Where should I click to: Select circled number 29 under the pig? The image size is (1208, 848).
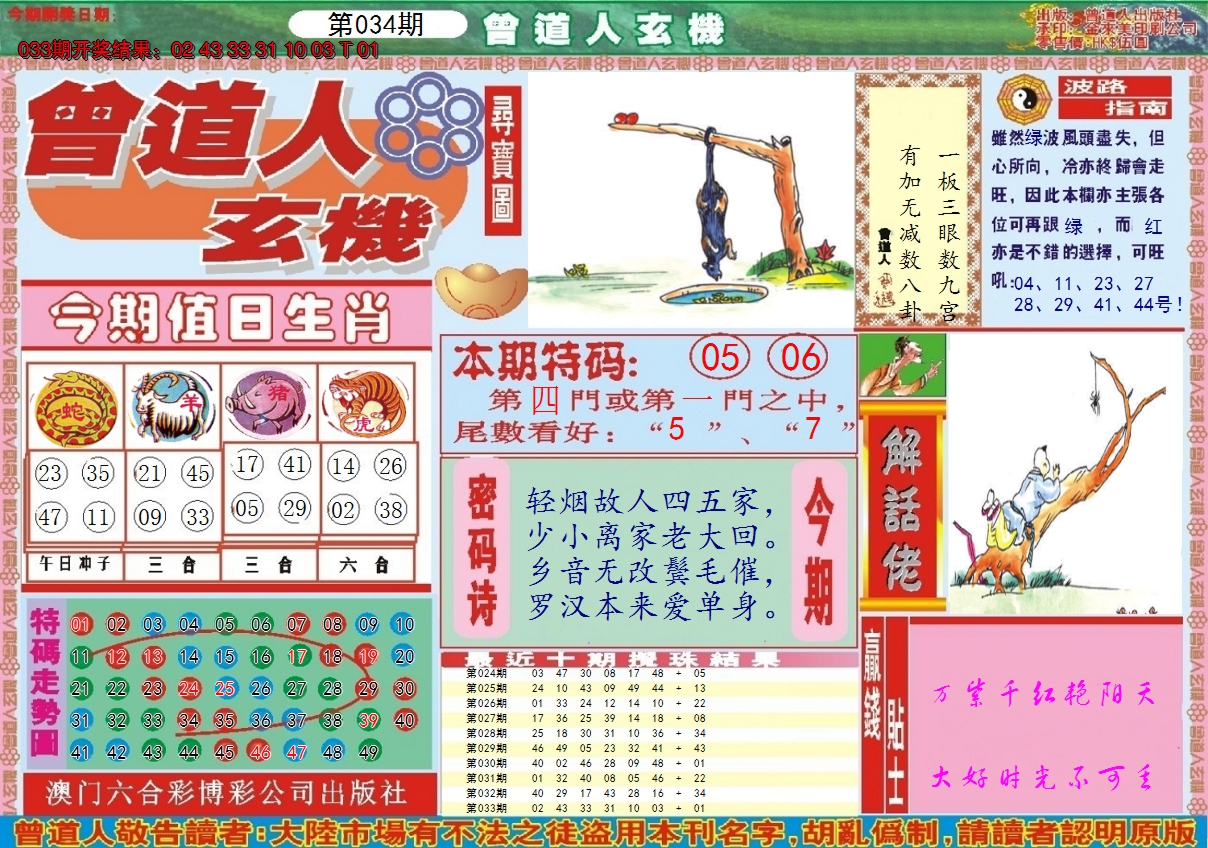click(x=295, y=508)
